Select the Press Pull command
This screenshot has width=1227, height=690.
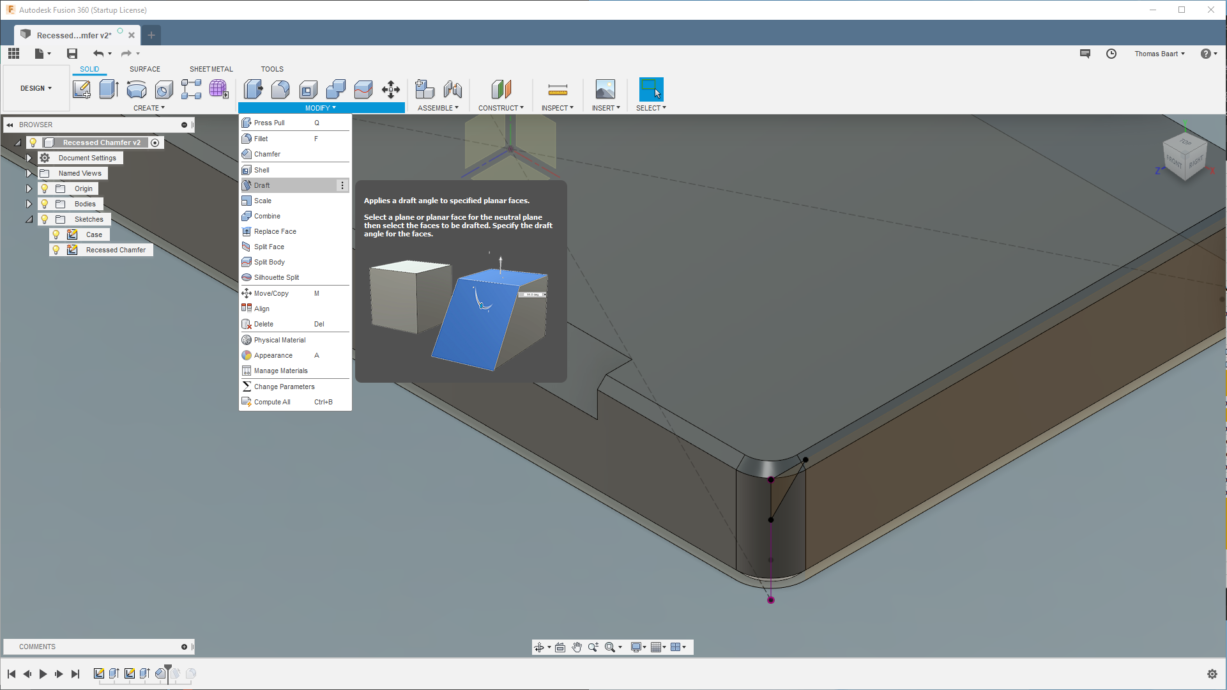point(268,122)
